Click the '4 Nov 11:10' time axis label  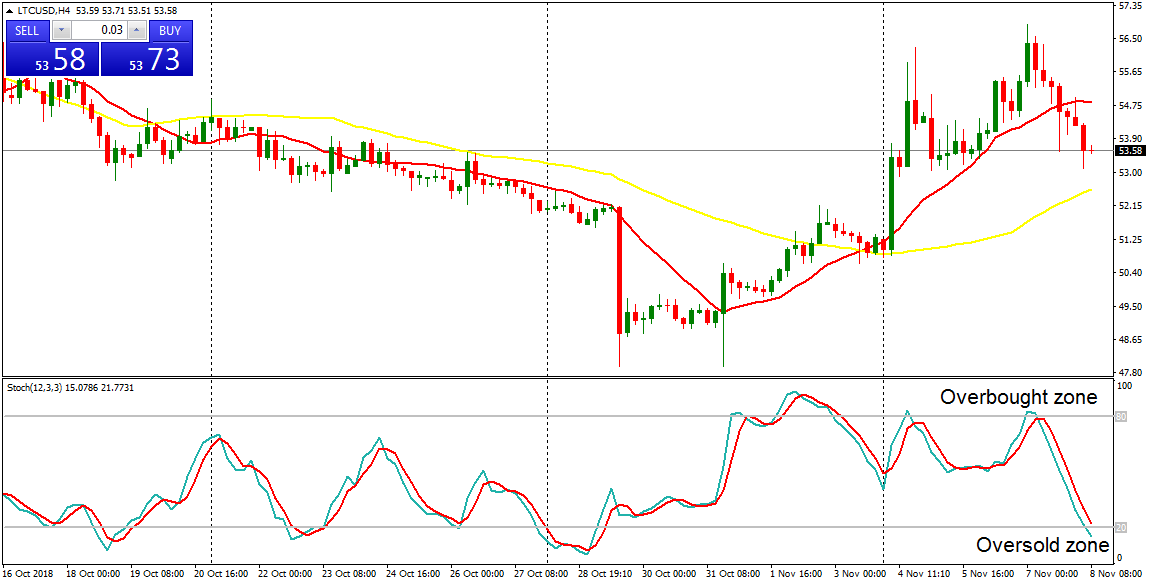point(923,572)
